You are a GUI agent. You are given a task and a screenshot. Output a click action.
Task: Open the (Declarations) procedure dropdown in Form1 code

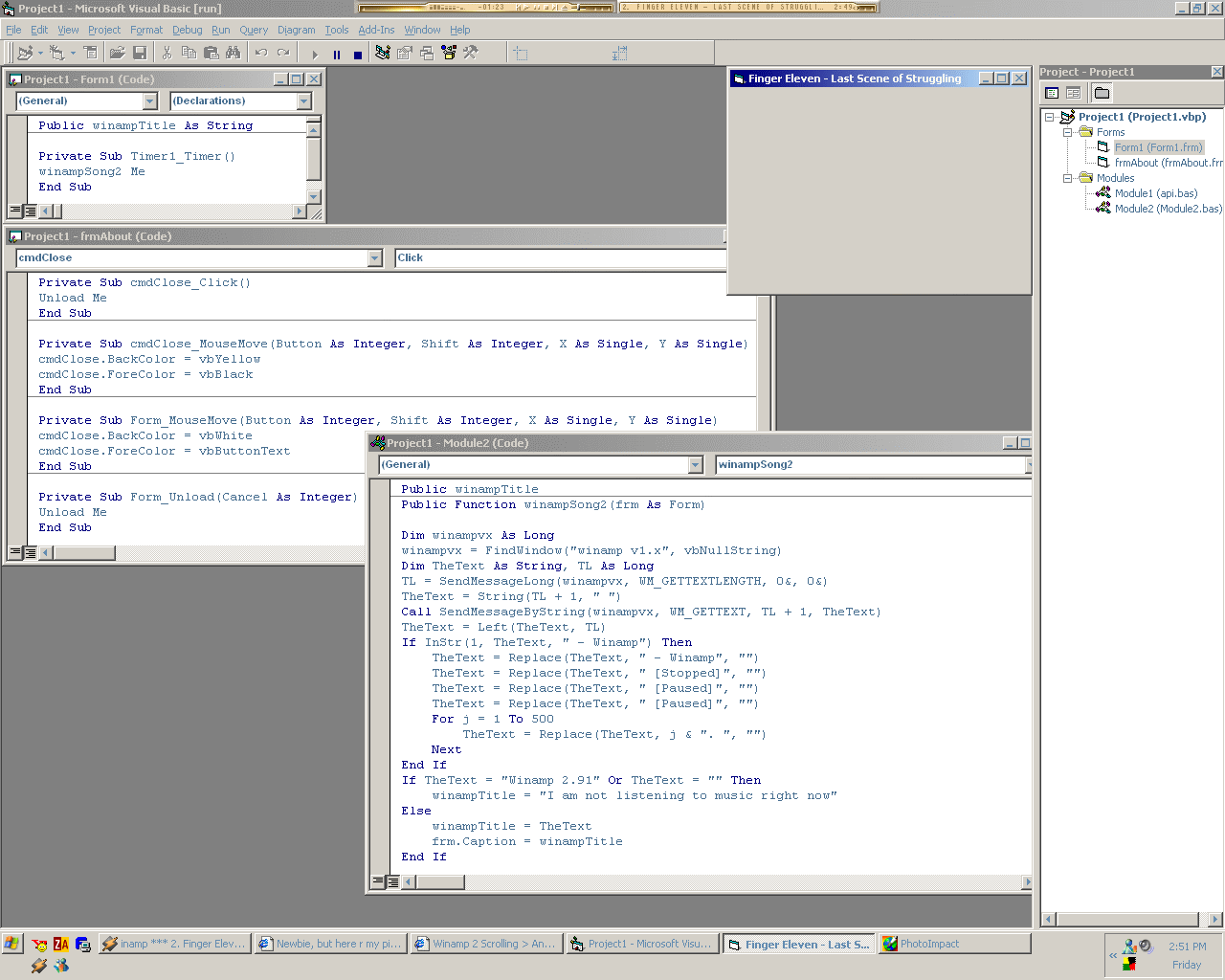click(304, 100)
